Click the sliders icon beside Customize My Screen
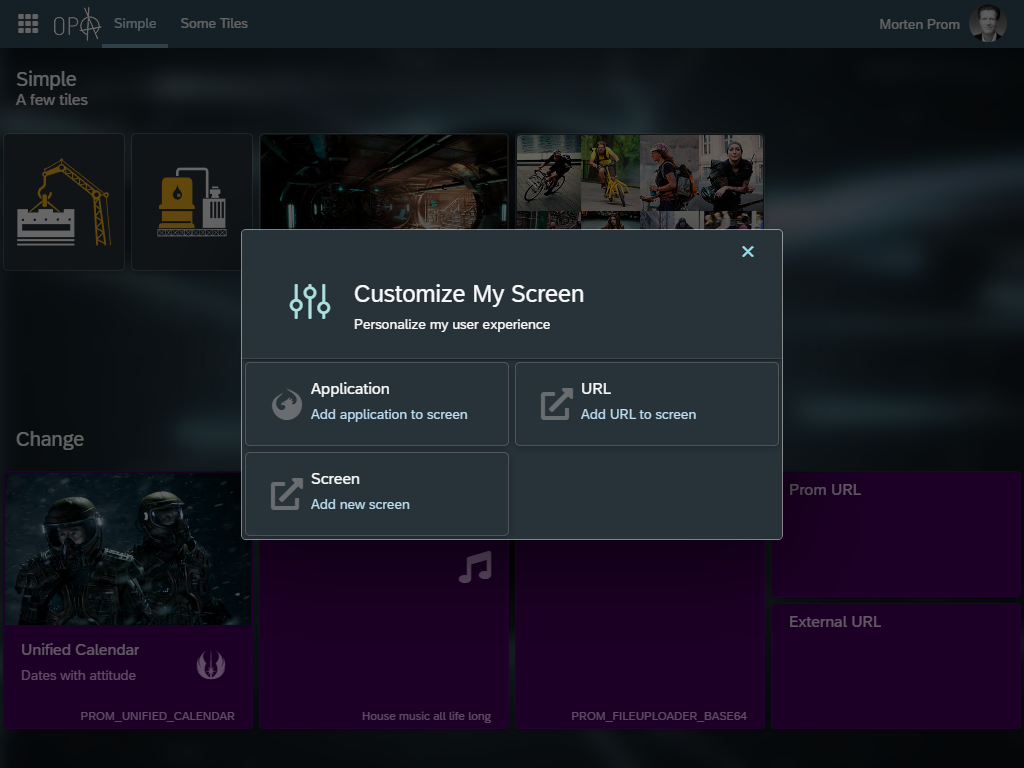 click(x=310, y=301)
